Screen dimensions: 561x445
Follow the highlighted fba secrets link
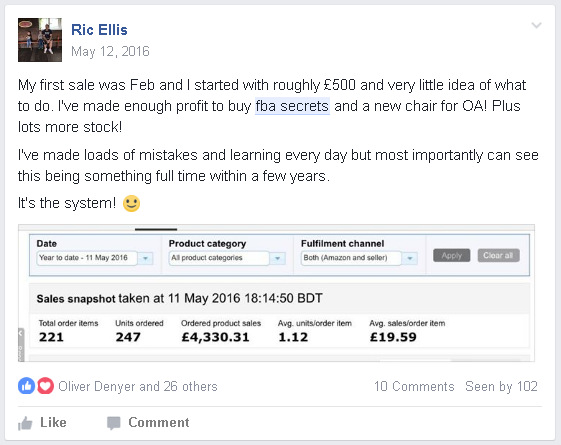click(292, 106)
